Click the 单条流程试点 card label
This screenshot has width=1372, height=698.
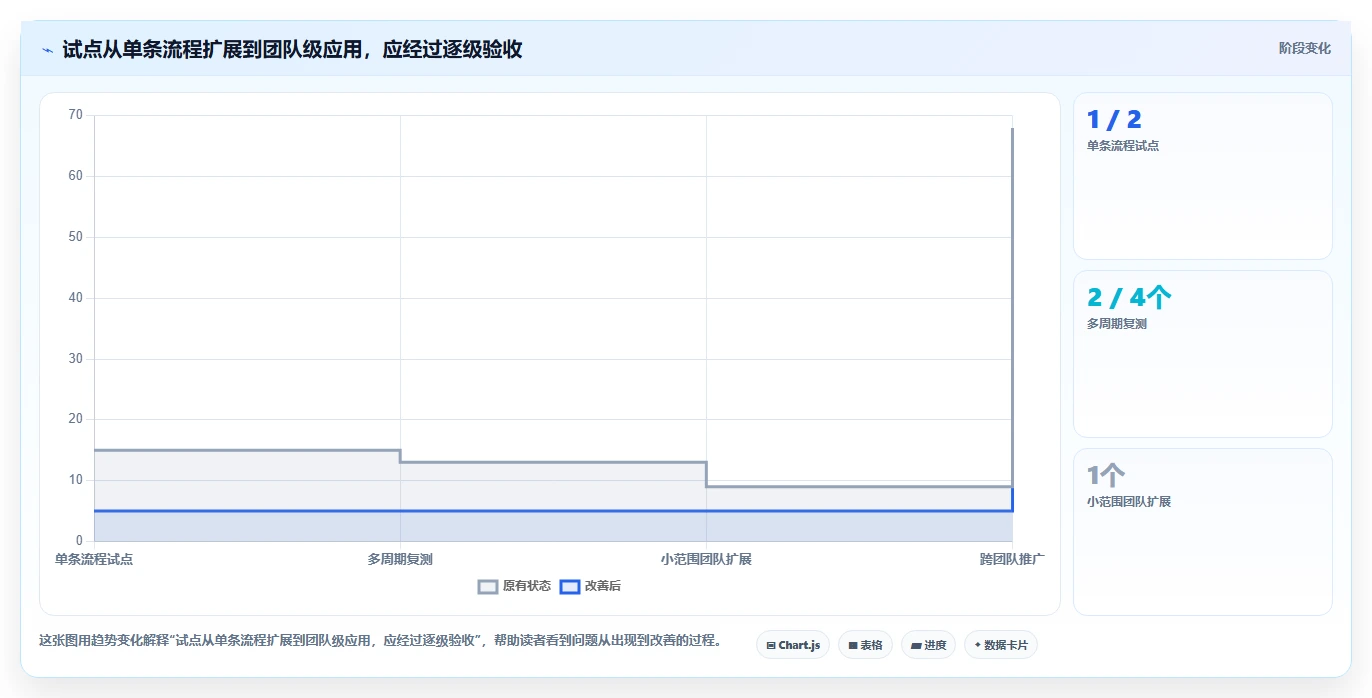pyautogui.click(x=1123, y=146)
